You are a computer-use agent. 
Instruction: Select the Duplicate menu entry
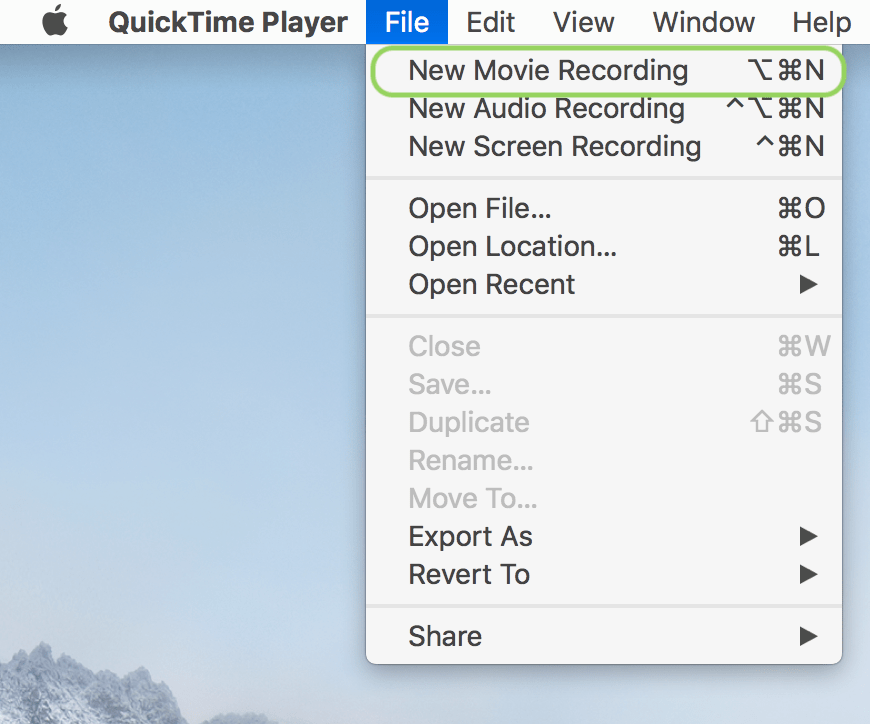pos(469,422)
